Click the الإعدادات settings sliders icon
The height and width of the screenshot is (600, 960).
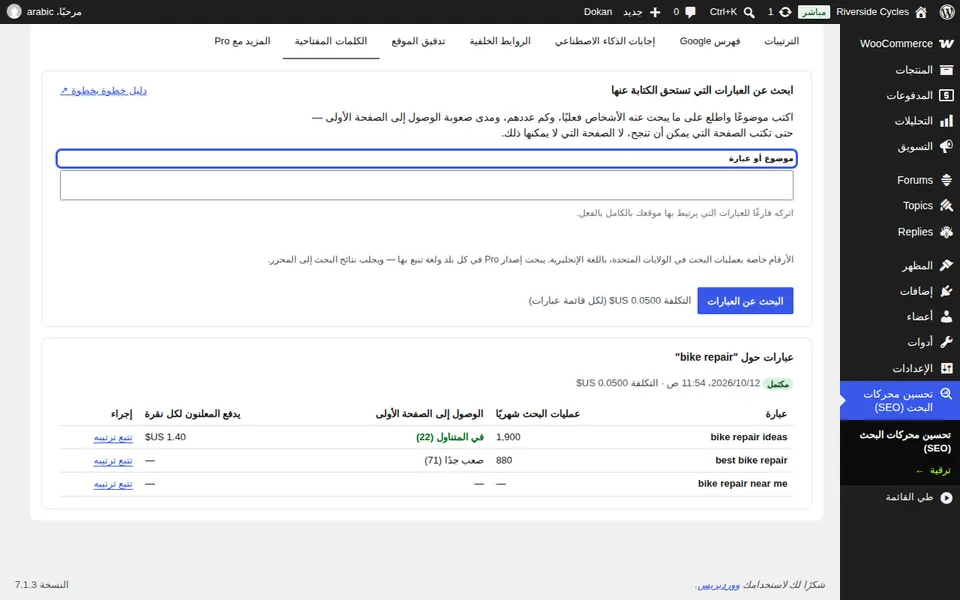point(946,368)
